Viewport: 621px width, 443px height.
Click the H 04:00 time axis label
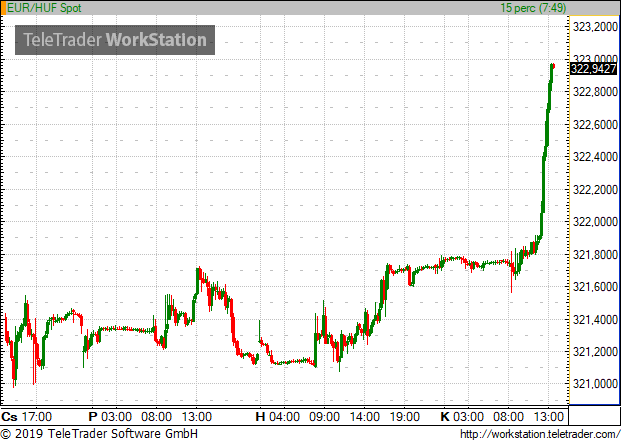pos(277,416)
